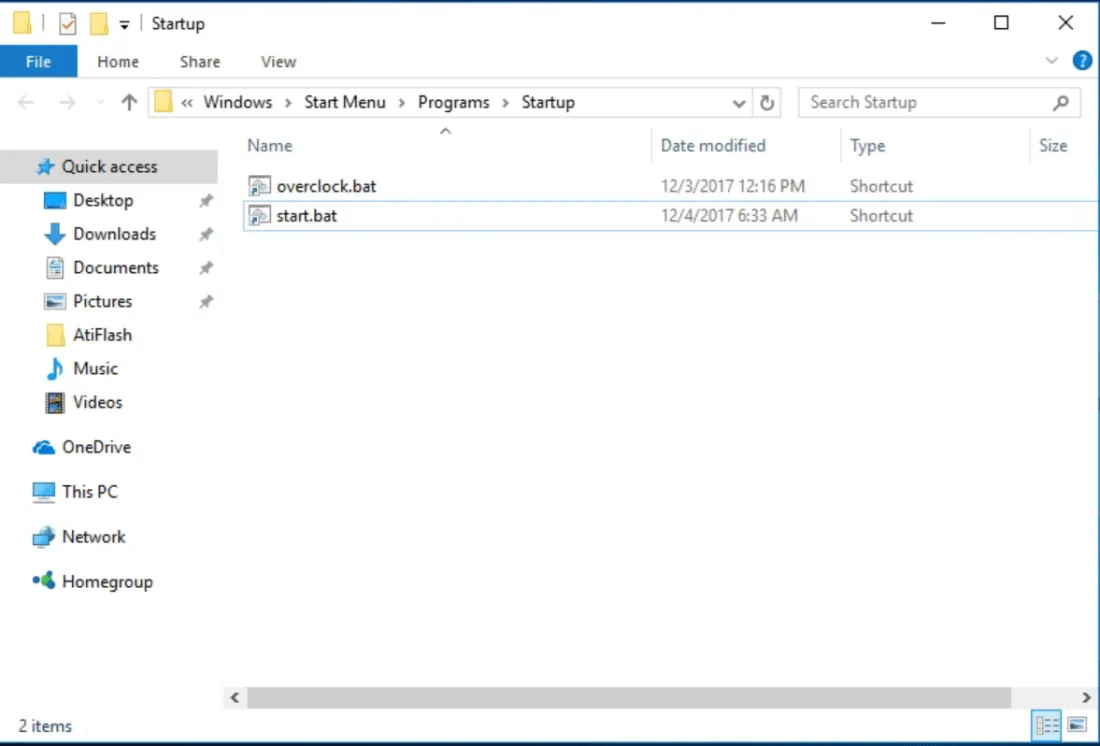Switch to Large icons view layout
The width and height of the screenshot is (1100, 746).
[x=1077, y=726]
